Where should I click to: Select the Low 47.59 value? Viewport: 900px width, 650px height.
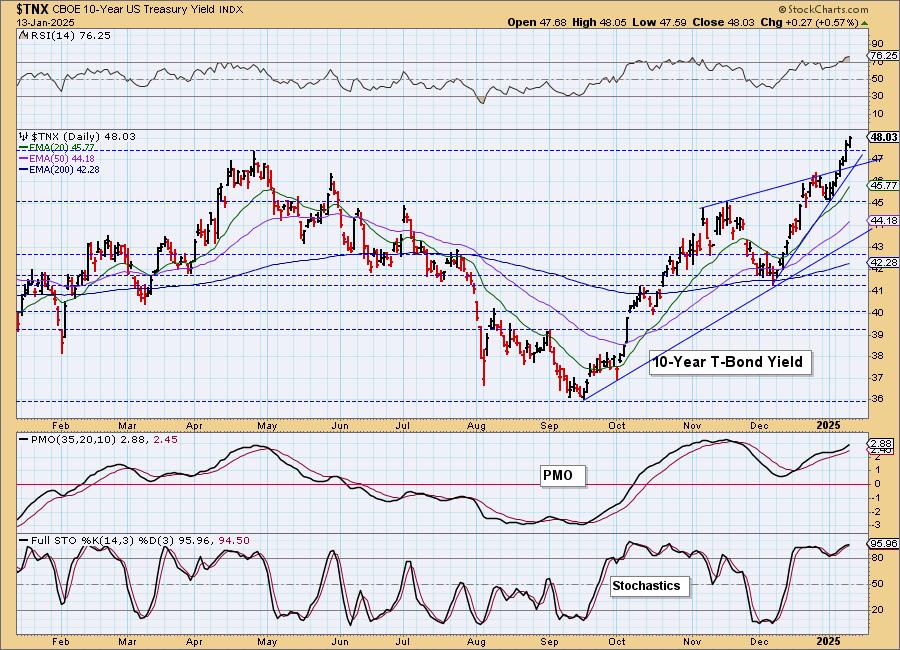(658, 22)
